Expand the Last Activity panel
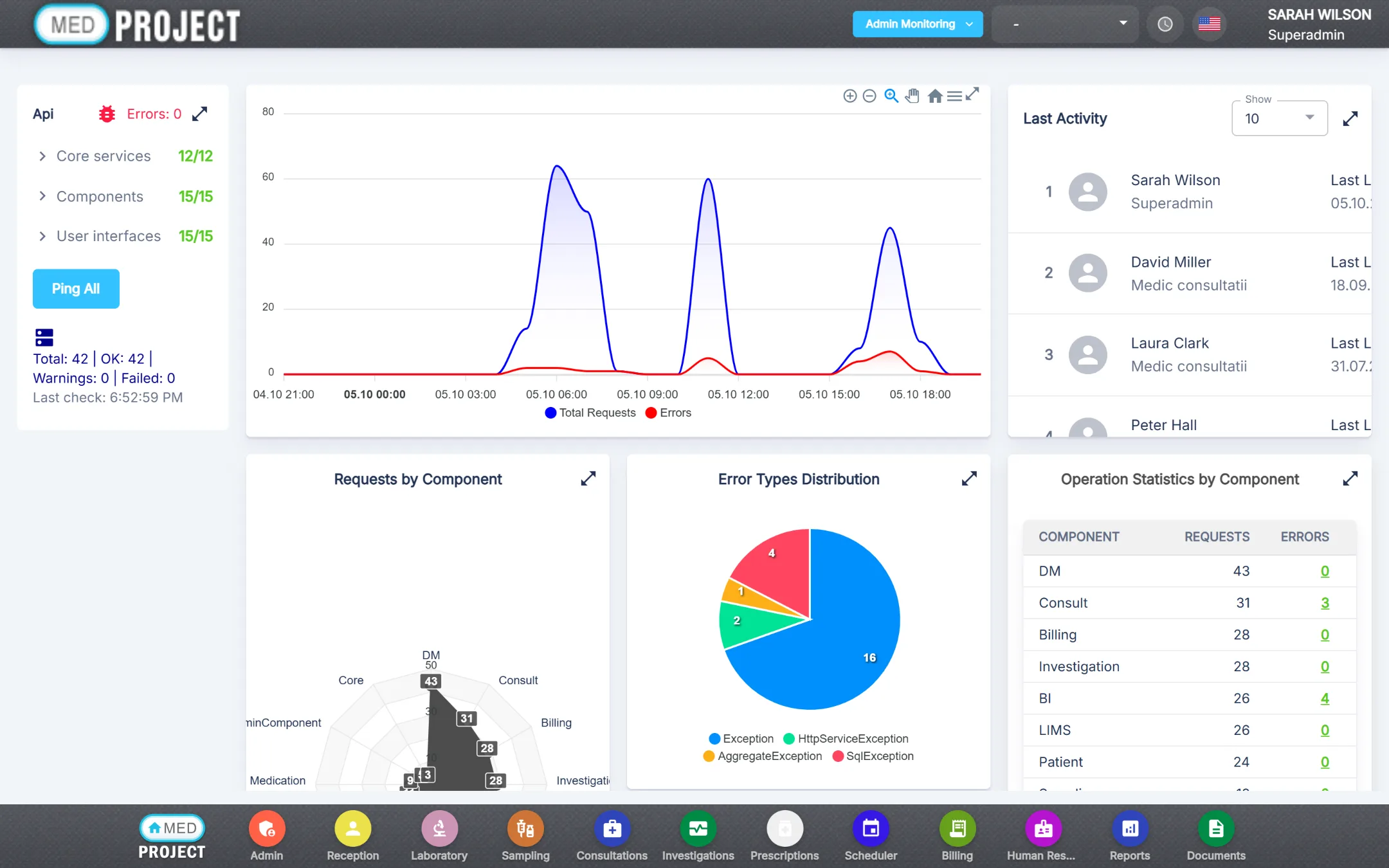The width and height of the screenshot is (1389, 868). (1350, 118)
